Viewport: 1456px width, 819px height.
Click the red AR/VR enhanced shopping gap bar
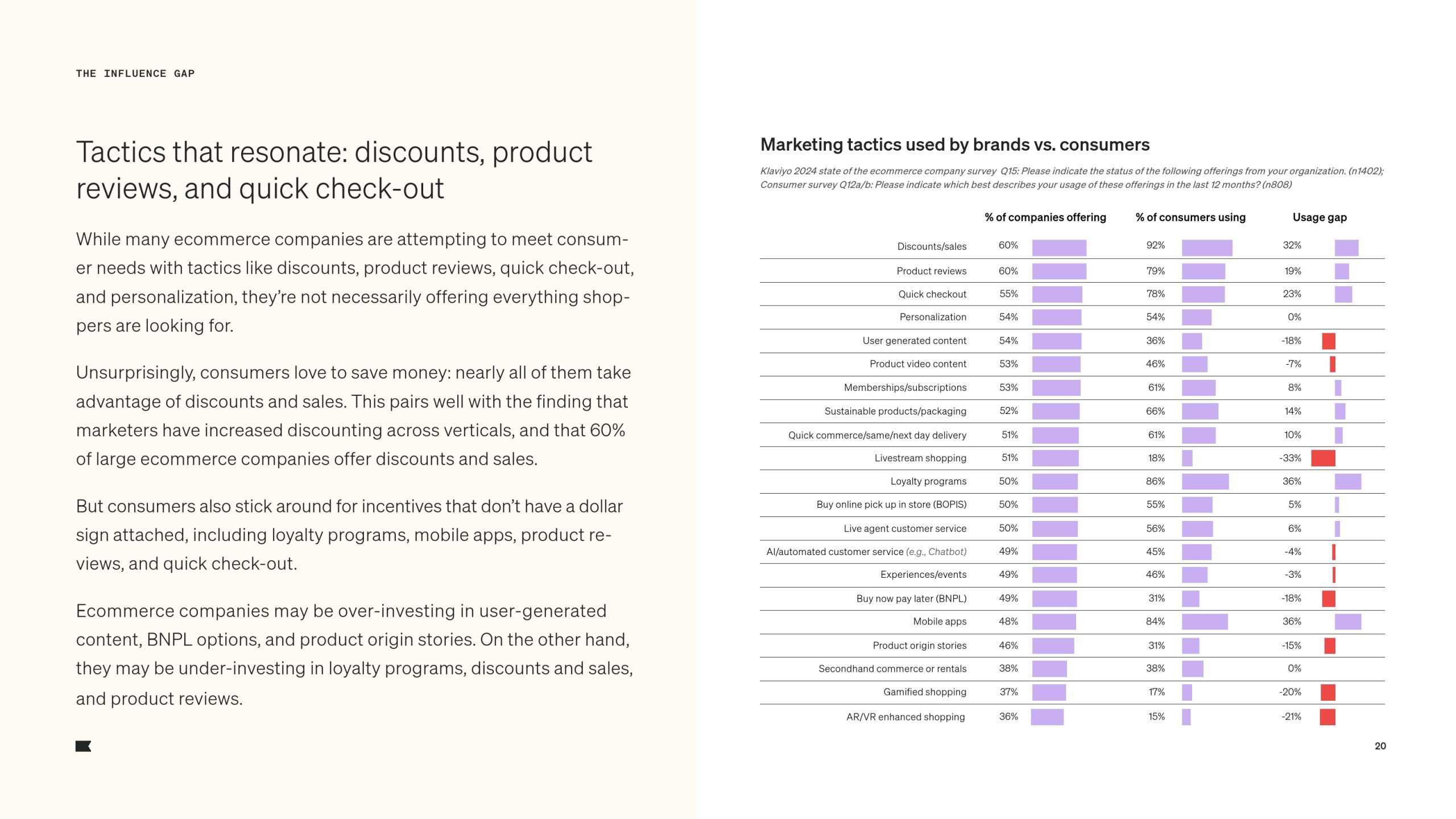(1327, 717)
